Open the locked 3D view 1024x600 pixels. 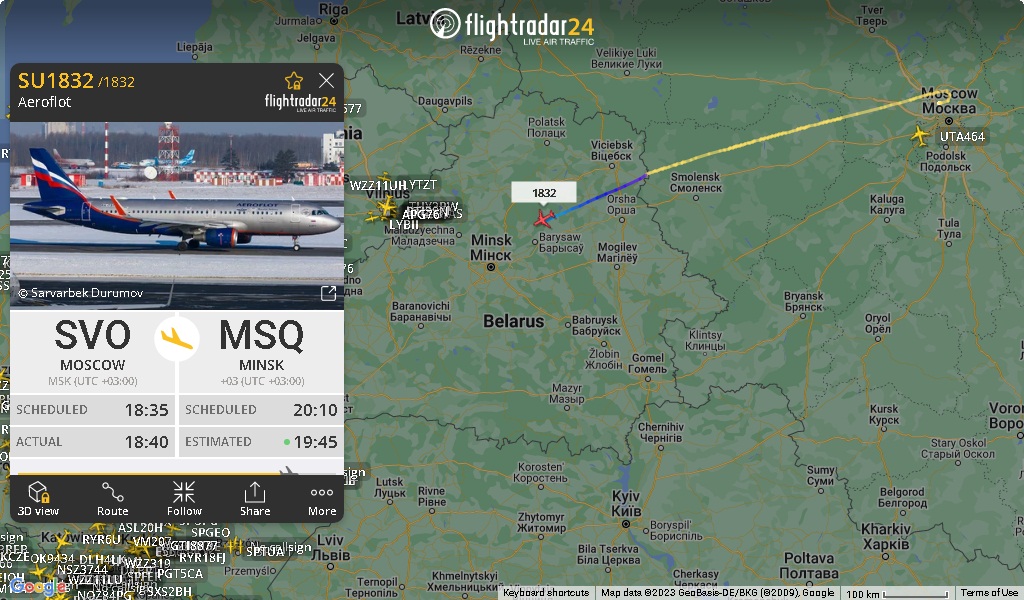[x=38, y=499]
